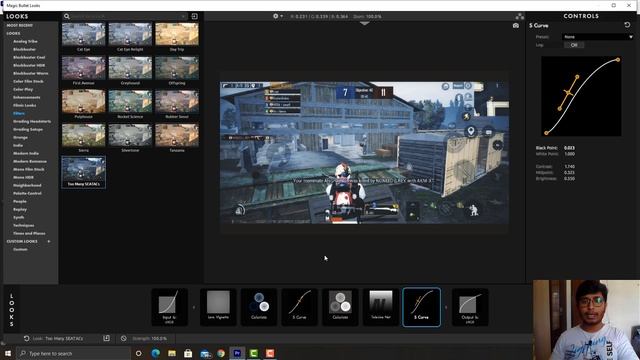Open the vertical LOOKS drawer tab
Image resolution: width=640 pixels, height=360 pixels.
coord(11,309)
